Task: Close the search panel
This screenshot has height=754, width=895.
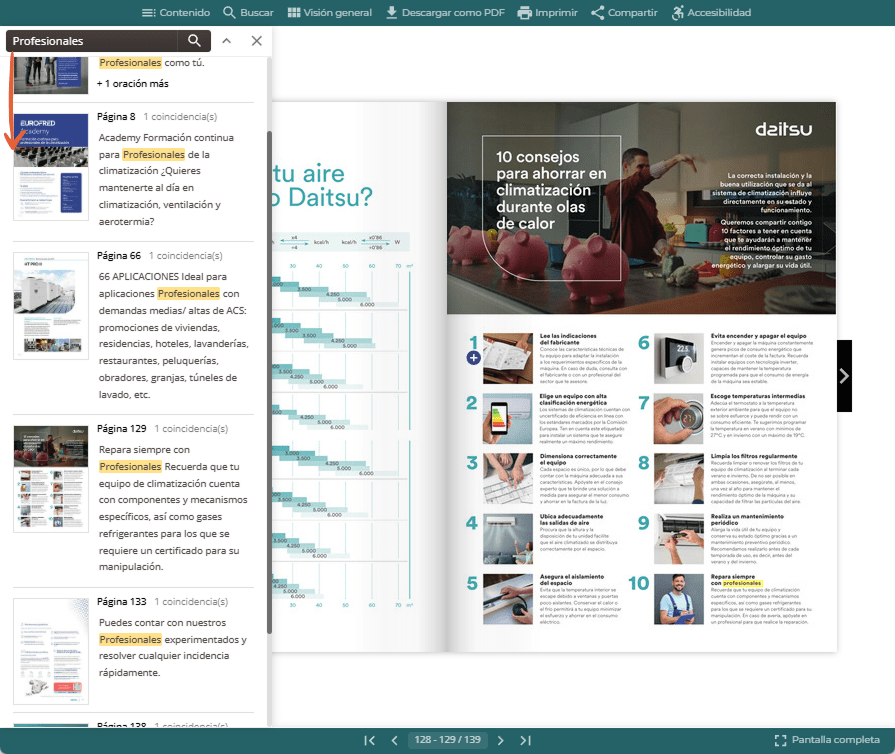Action: click(x=257, y=41)
